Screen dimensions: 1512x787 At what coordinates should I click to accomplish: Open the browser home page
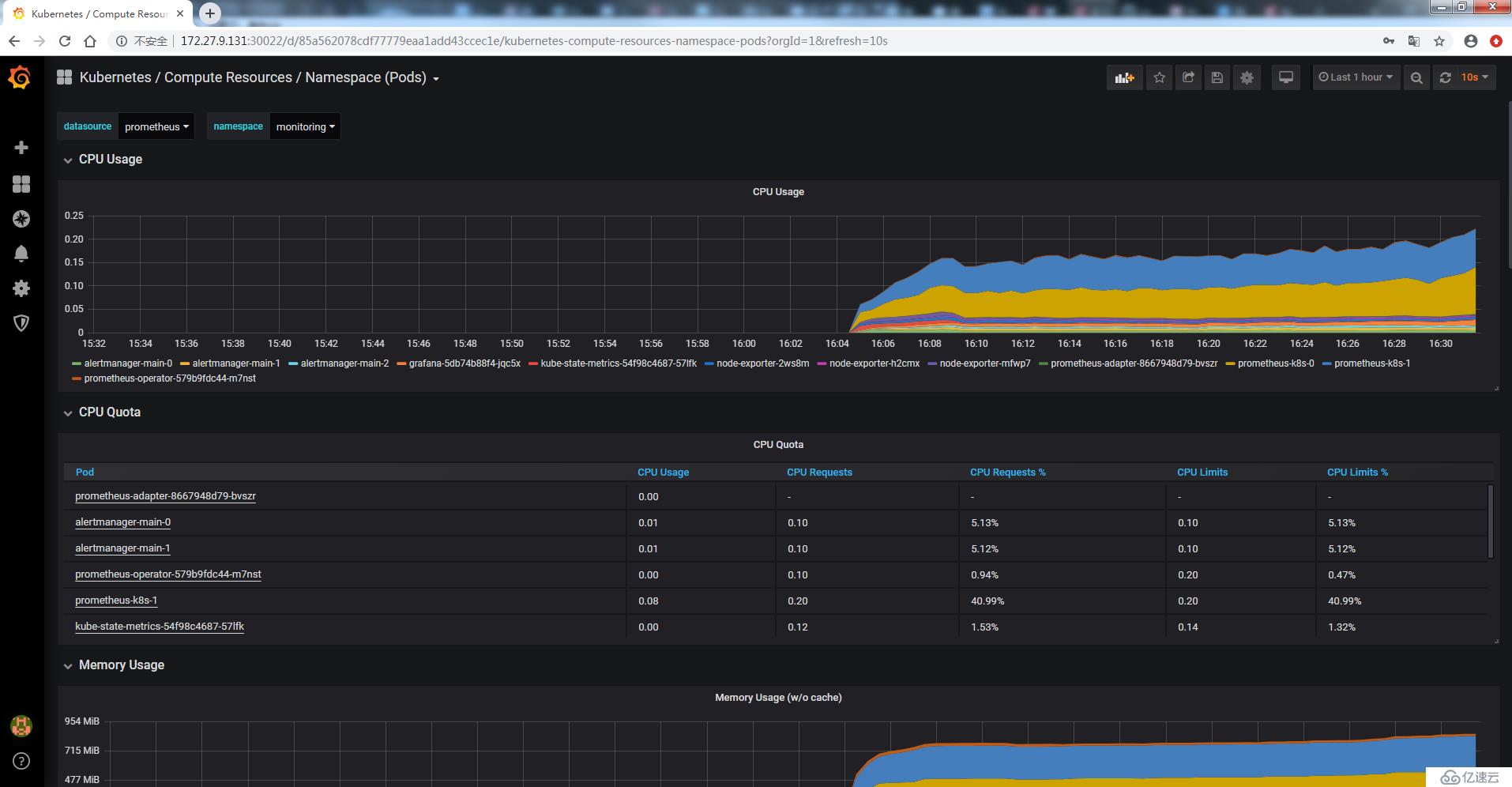[x=90, y=41]
